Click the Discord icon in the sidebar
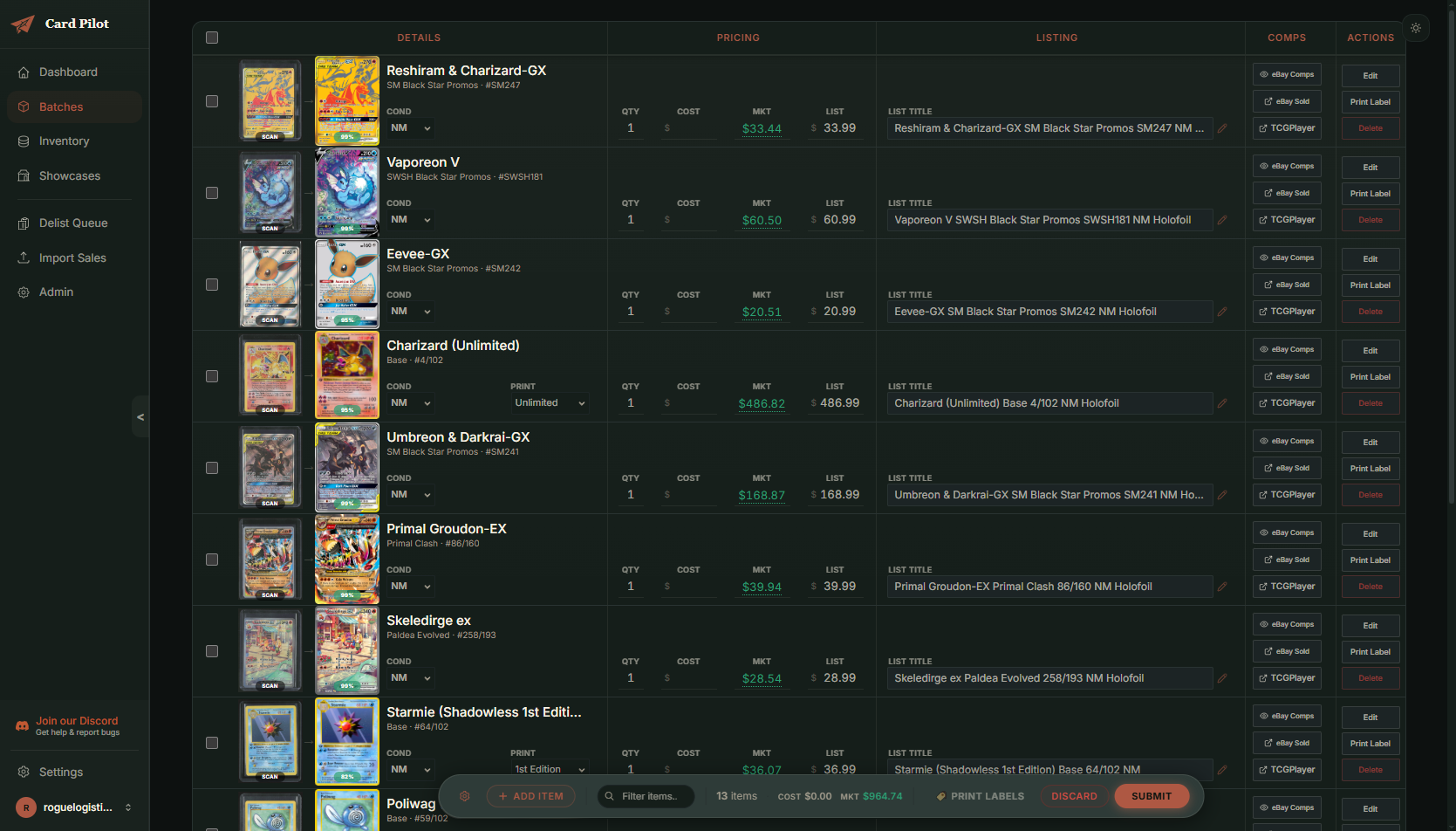Image resolution: width=1456 pixels, height=831 pixels. (x=21, y=725)
